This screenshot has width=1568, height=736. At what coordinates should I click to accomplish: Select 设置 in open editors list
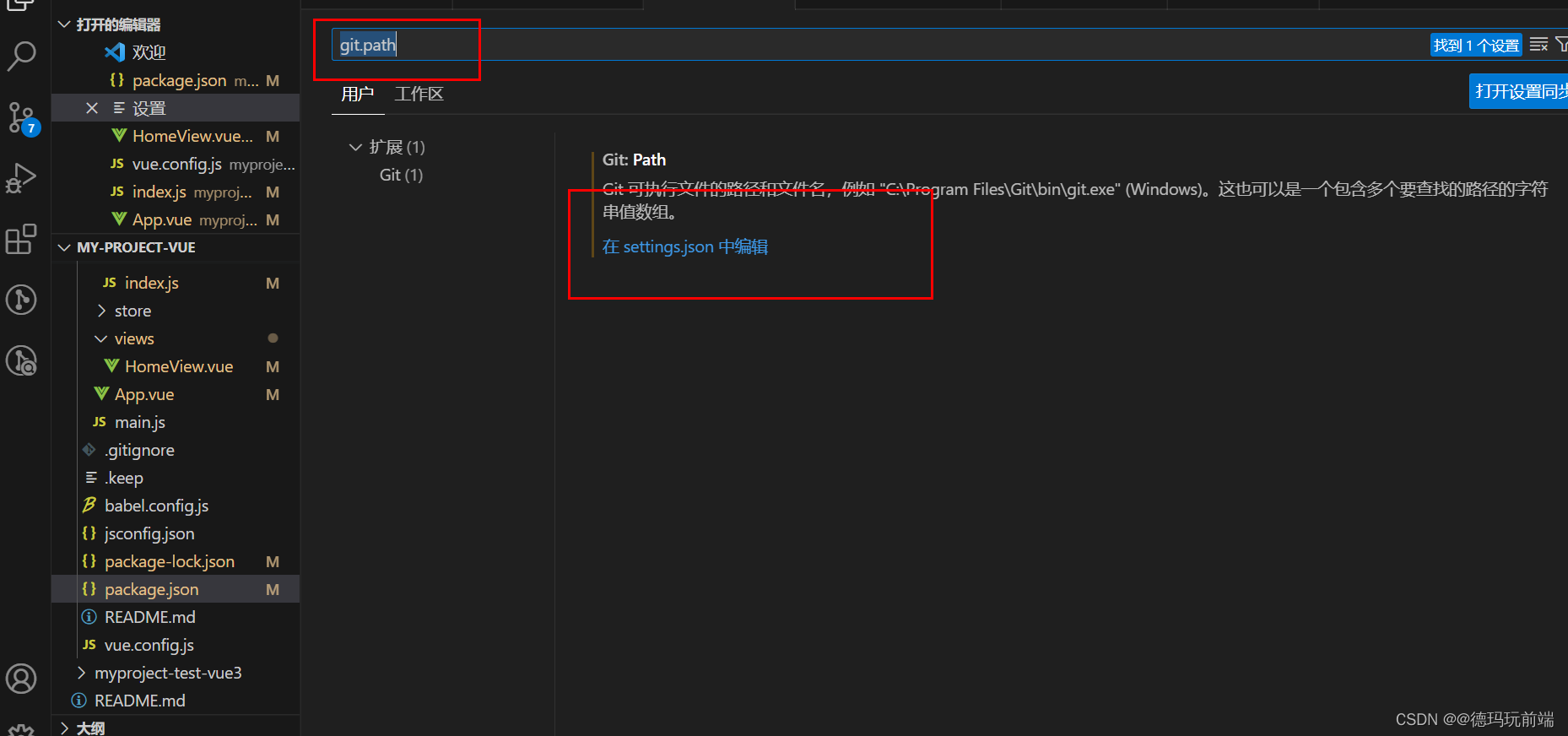coord(176,108)
